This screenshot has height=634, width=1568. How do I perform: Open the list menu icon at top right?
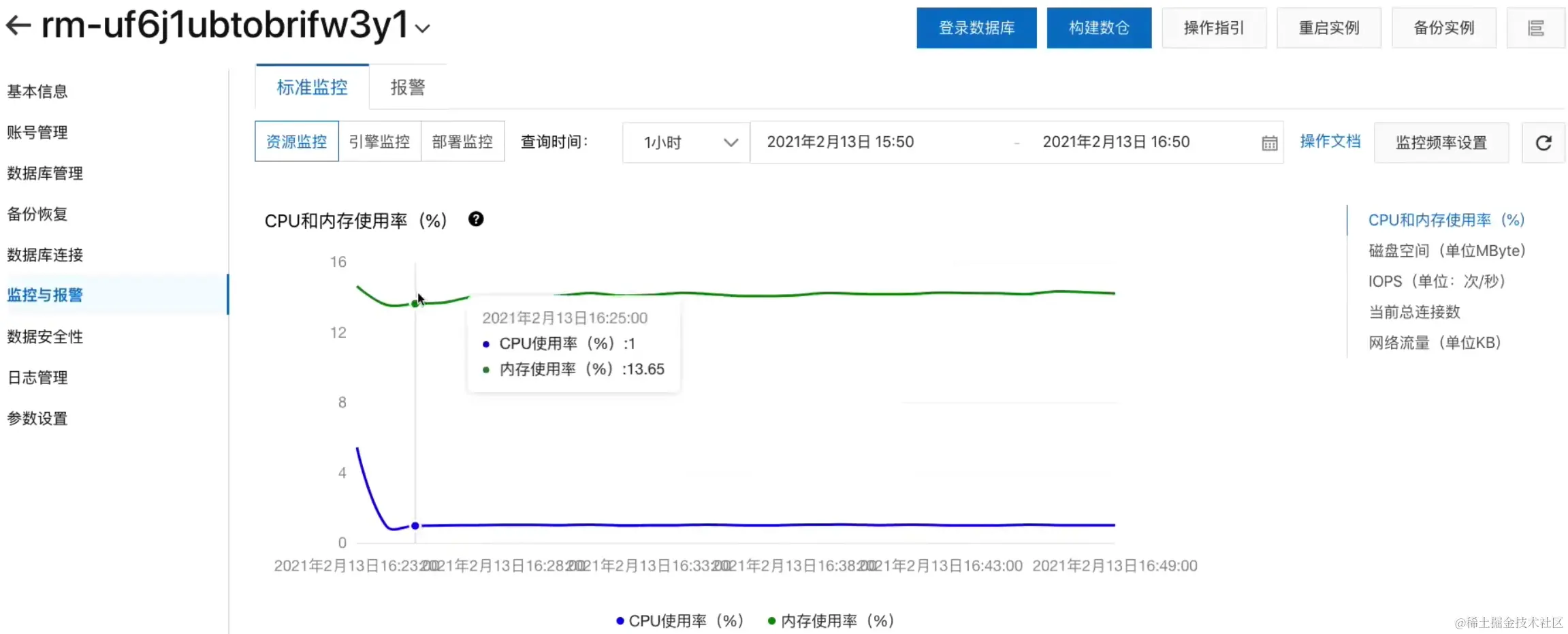1536,28
